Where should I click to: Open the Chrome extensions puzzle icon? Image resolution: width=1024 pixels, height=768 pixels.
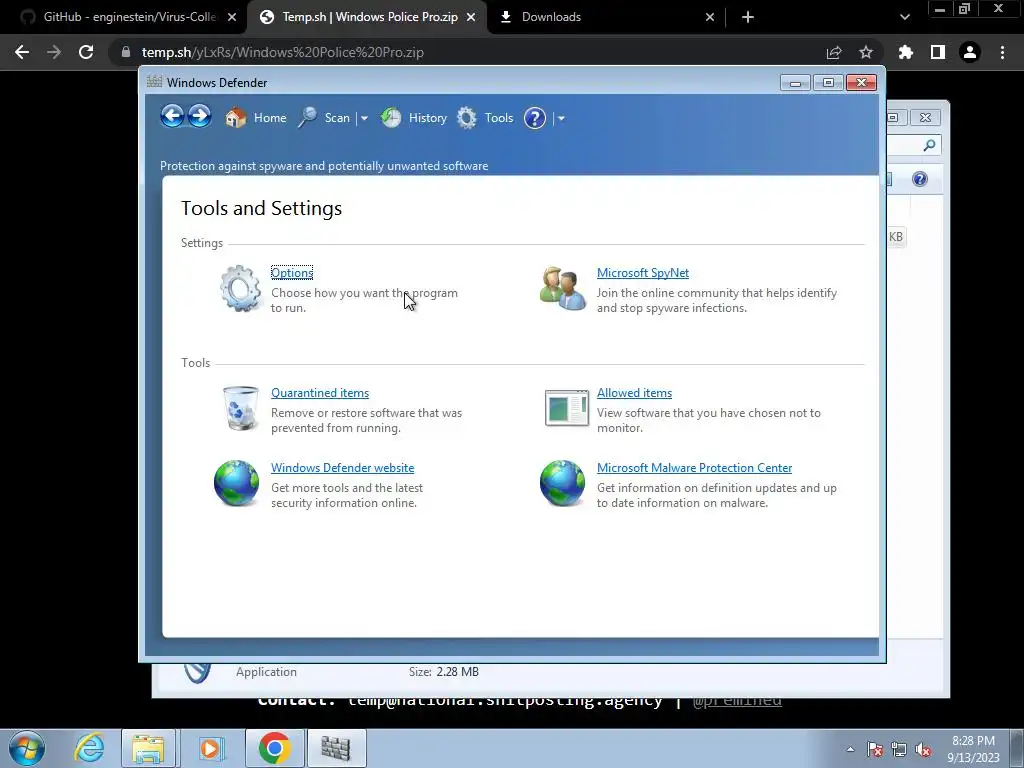pyautogui.click(x=906, y=52)
